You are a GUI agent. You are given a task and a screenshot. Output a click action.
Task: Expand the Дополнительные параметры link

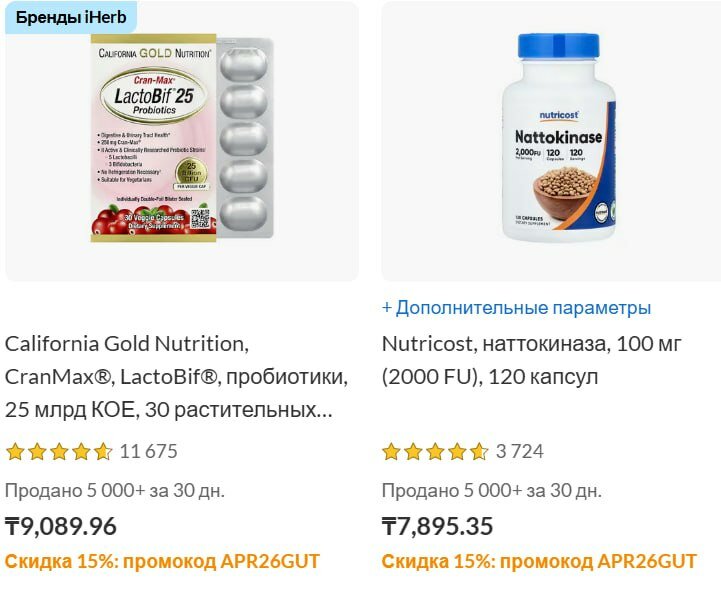[516, 308]
